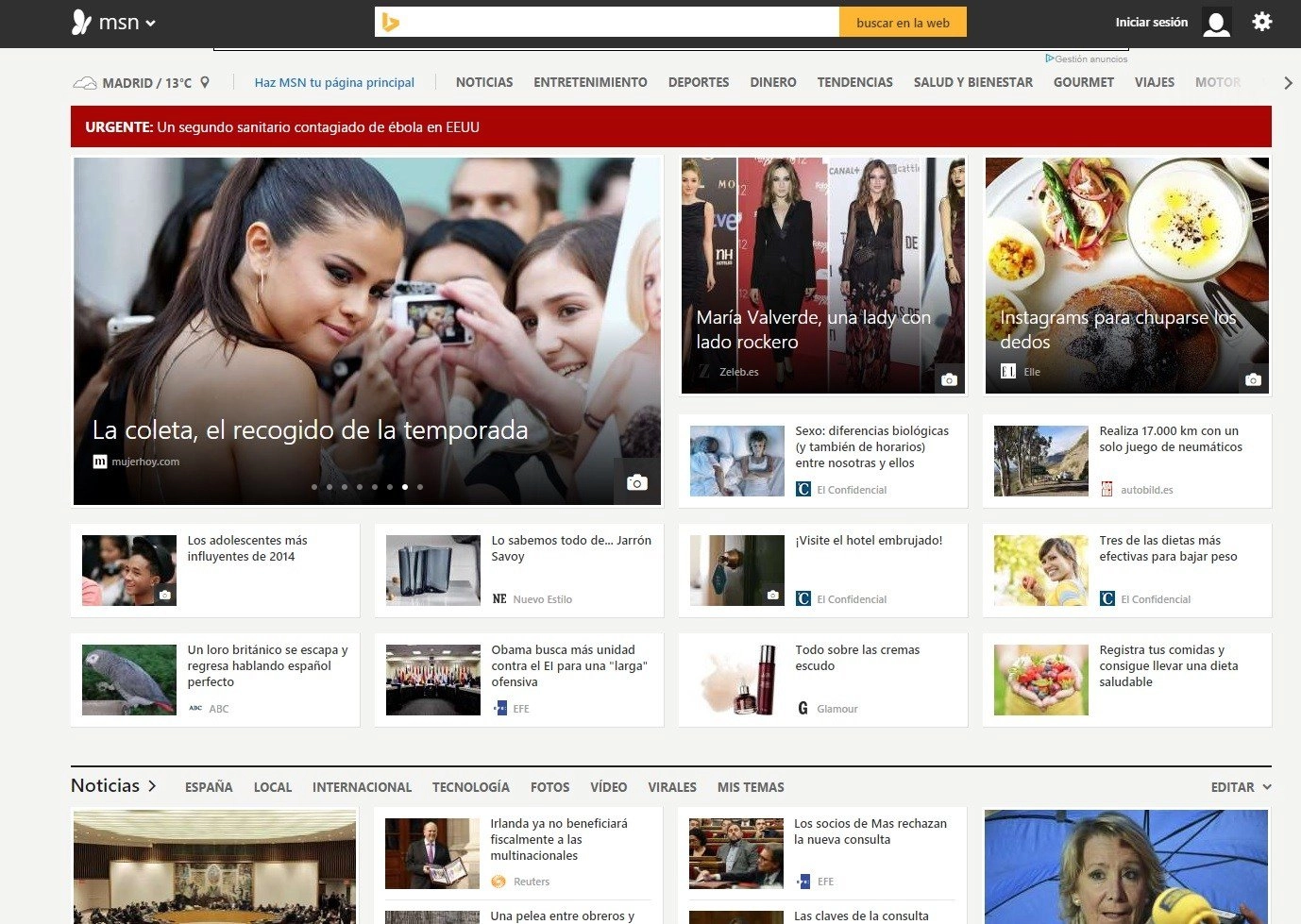Click the Glamour G source icon
The height and width of the screenshot is (924, 1301).
[x=803, y=708]
